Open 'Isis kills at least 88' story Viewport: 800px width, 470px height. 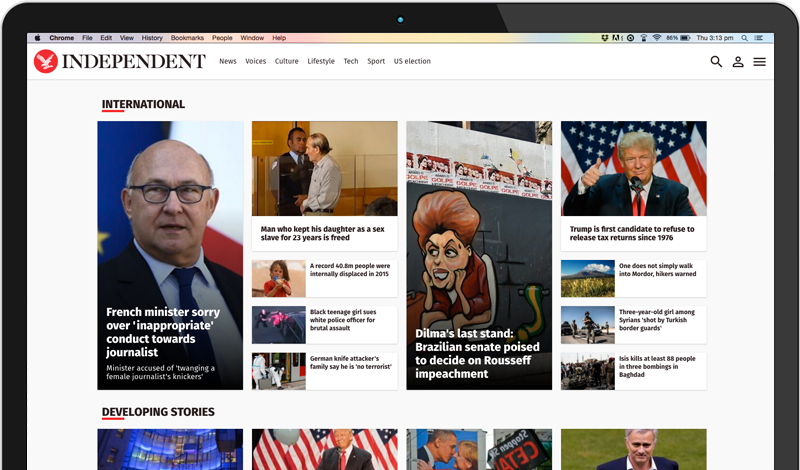[x=657, y=366]
